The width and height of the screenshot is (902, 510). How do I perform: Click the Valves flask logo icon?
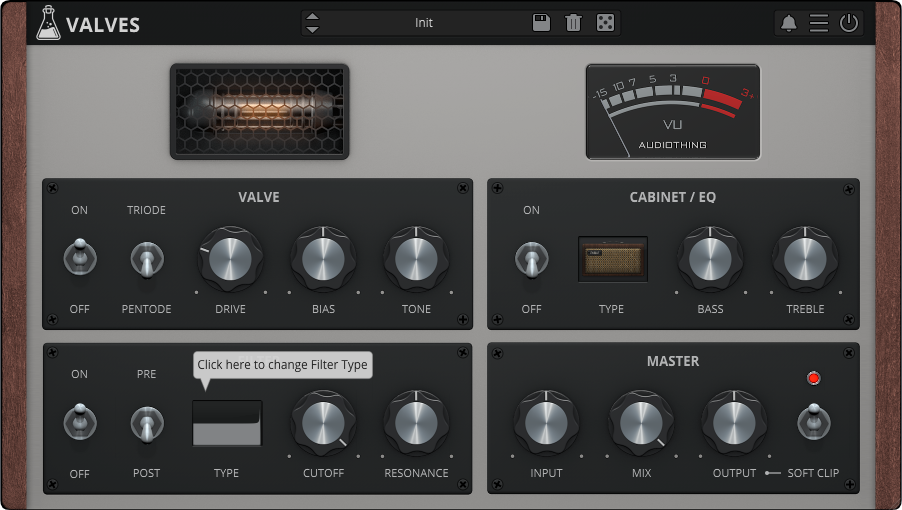pyautogui.click(x=48, y=23)
